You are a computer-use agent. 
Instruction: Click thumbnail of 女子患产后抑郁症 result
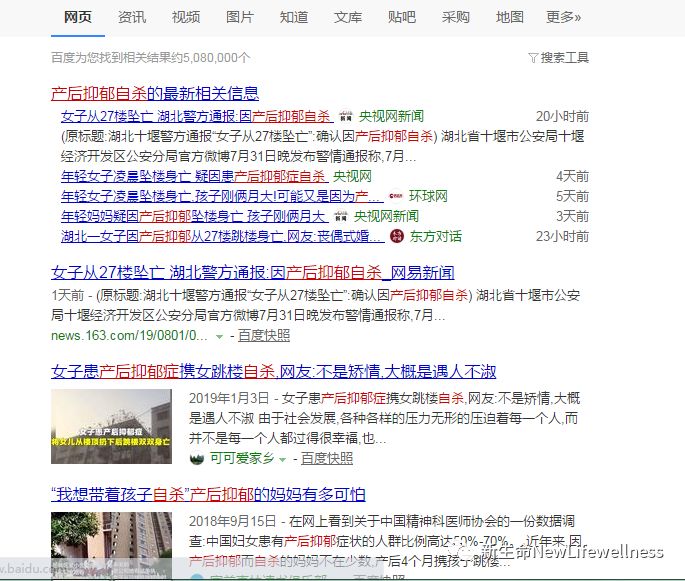(x=111, y=426)
